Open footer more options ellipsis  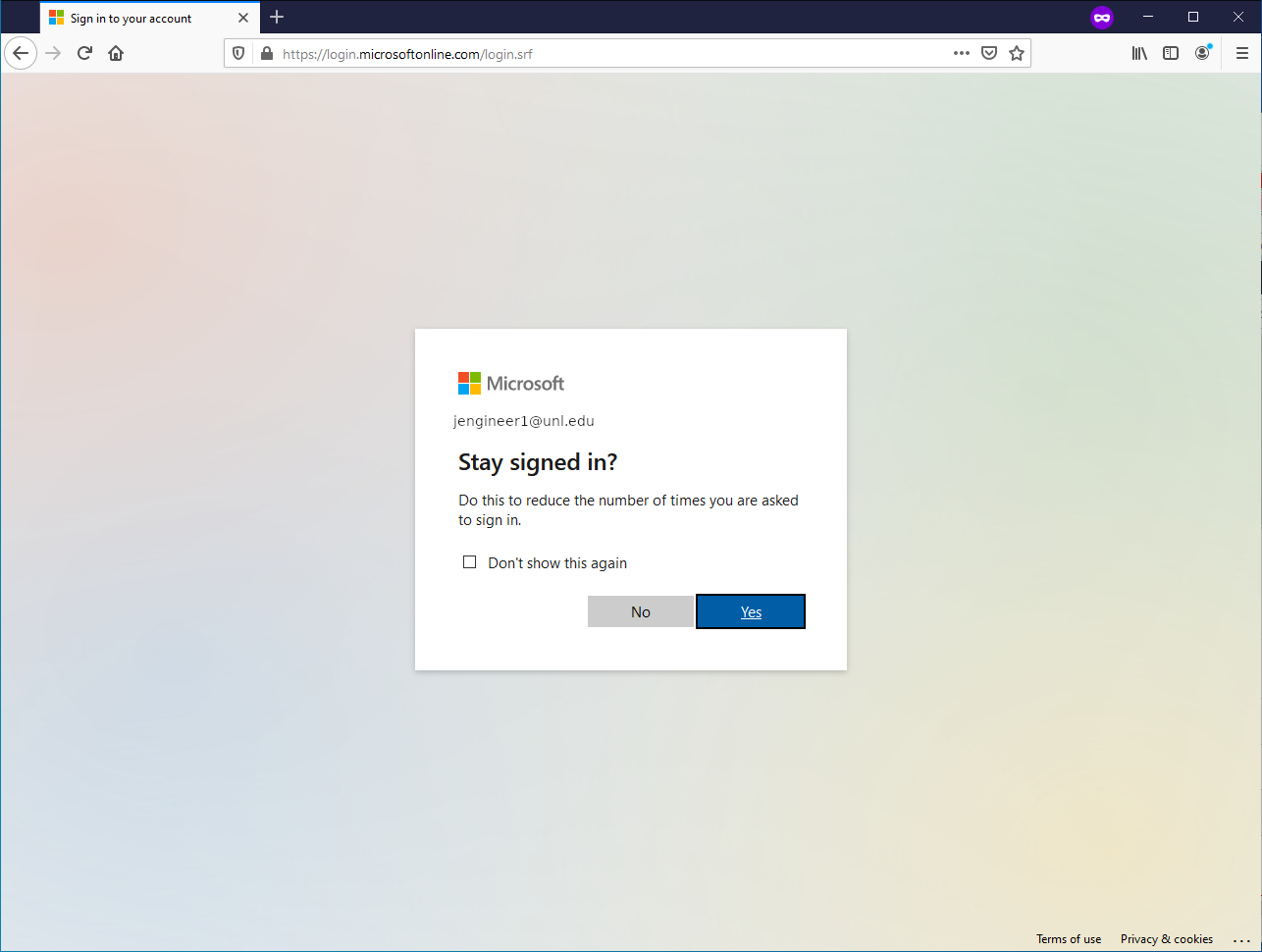click(x=1241, y=940)
